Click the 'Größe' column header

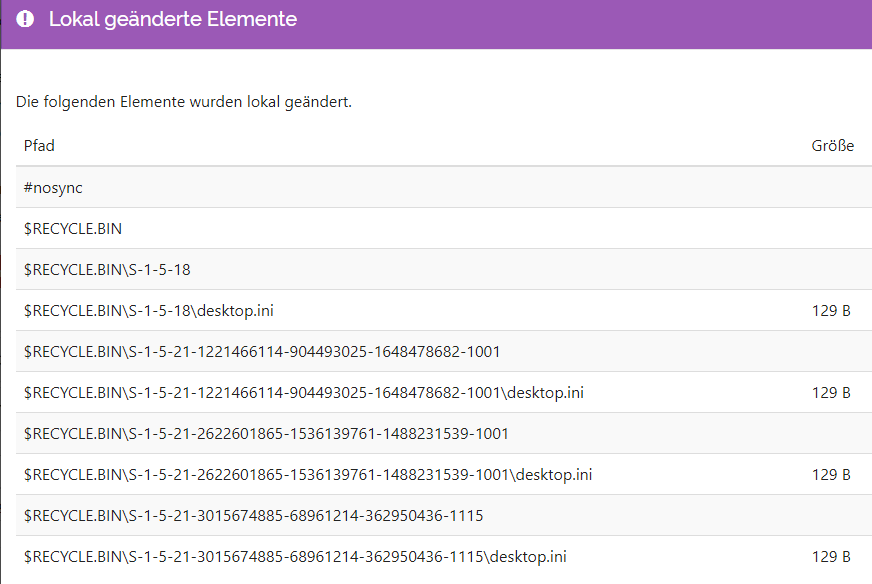pos(833,146)
